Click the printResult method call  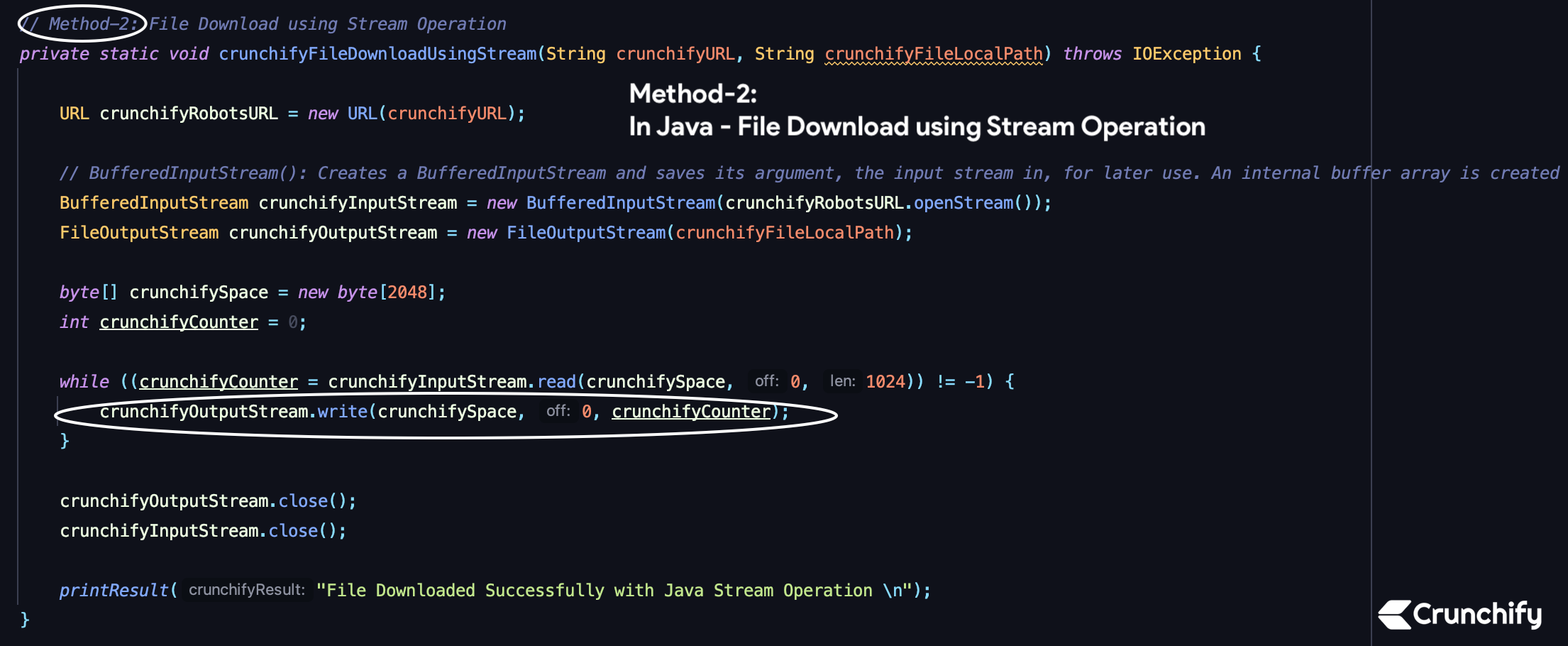coord(114,591)
